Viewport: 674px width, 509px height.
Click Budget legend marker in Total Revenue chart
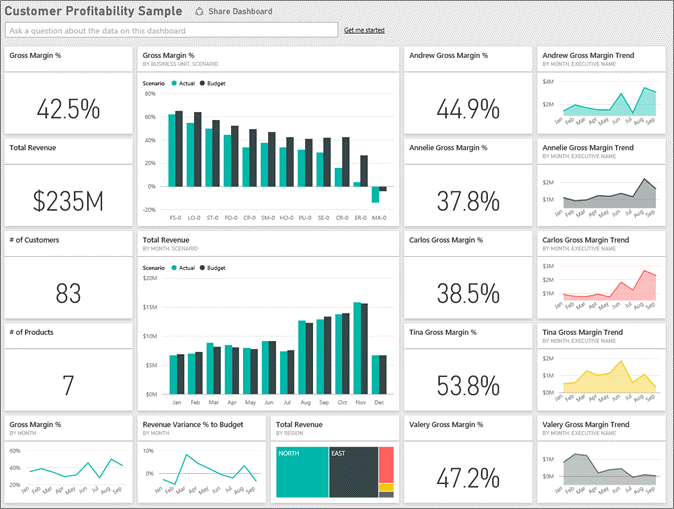pyautogui.click(x=203, y=268)
